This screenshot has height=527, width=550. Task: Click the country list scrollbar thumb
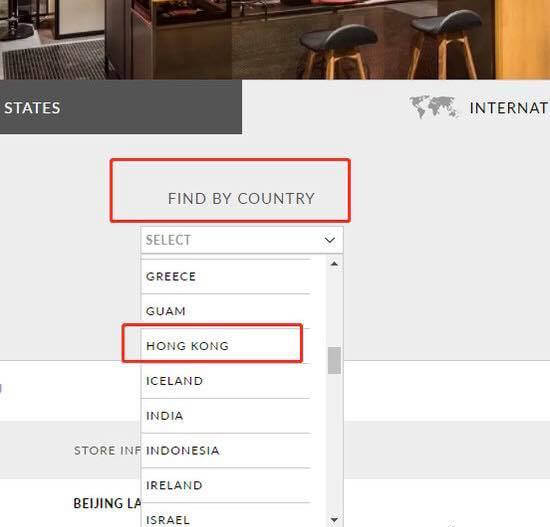tap(334, 361)
